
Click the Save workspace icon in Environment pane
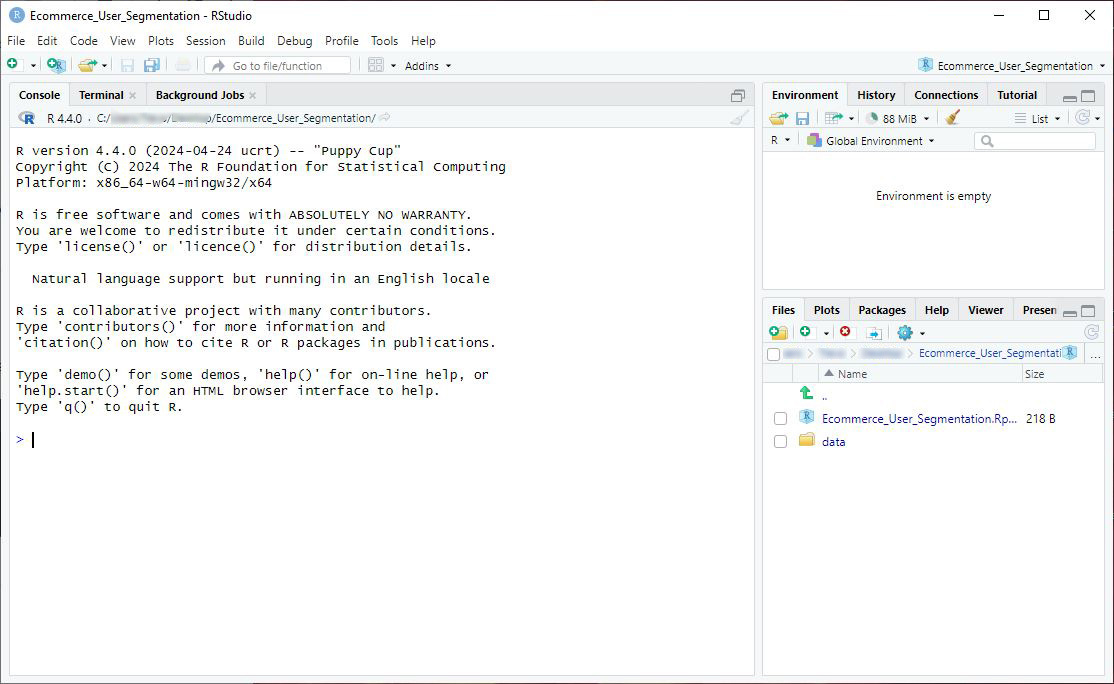tap(802, 119)
